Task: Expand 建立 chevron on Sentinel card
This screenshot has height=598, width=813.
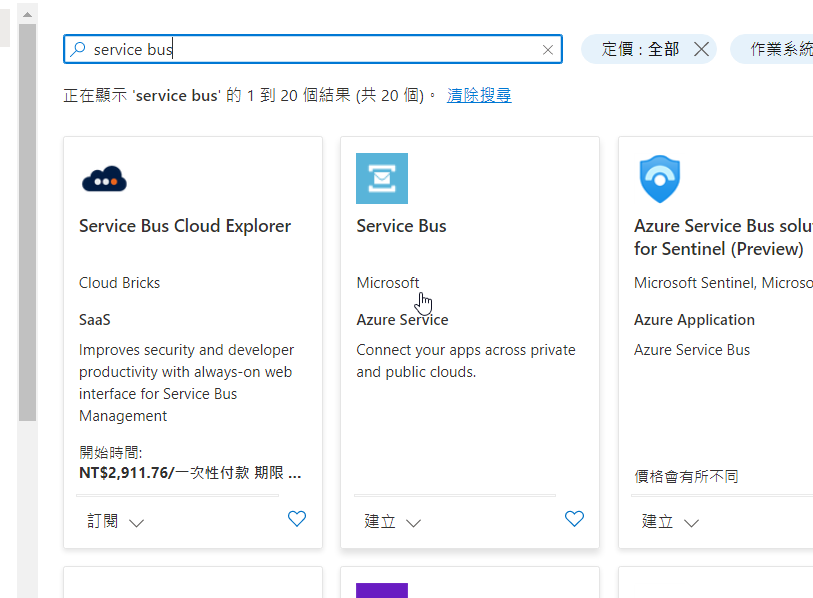Action: click(x=691, y=523)
